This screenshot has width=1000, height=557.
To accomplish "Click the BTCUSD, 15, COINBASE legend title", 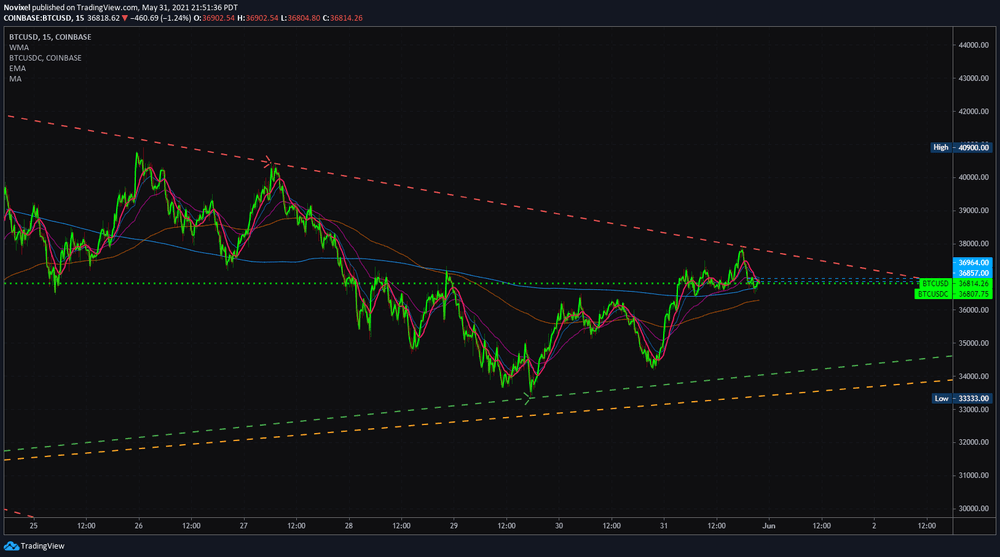I will point(49,37).
